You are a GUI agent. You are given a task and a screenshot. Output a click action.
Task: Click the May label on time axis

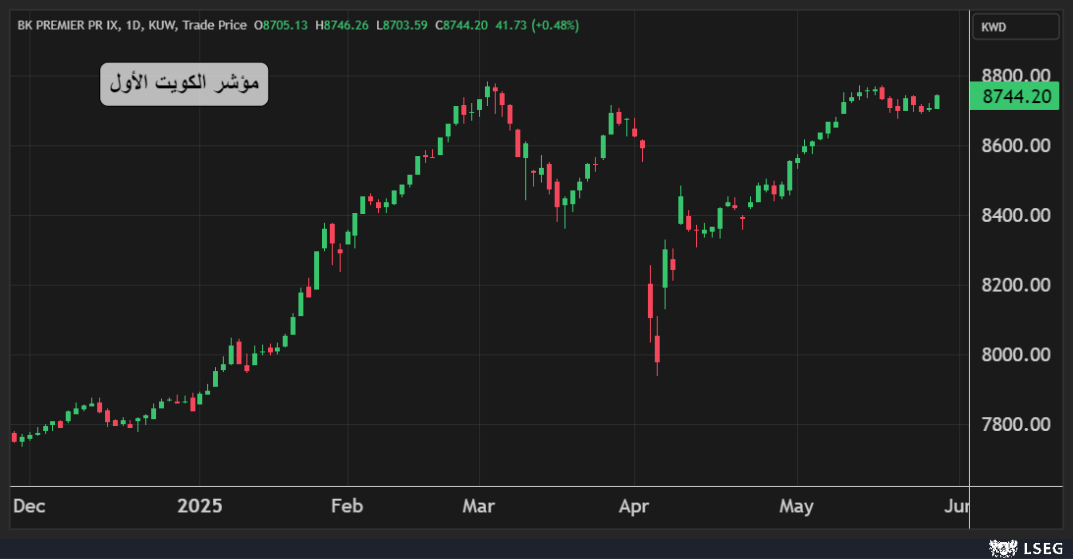pyautogui.click(x=796, y=507)
